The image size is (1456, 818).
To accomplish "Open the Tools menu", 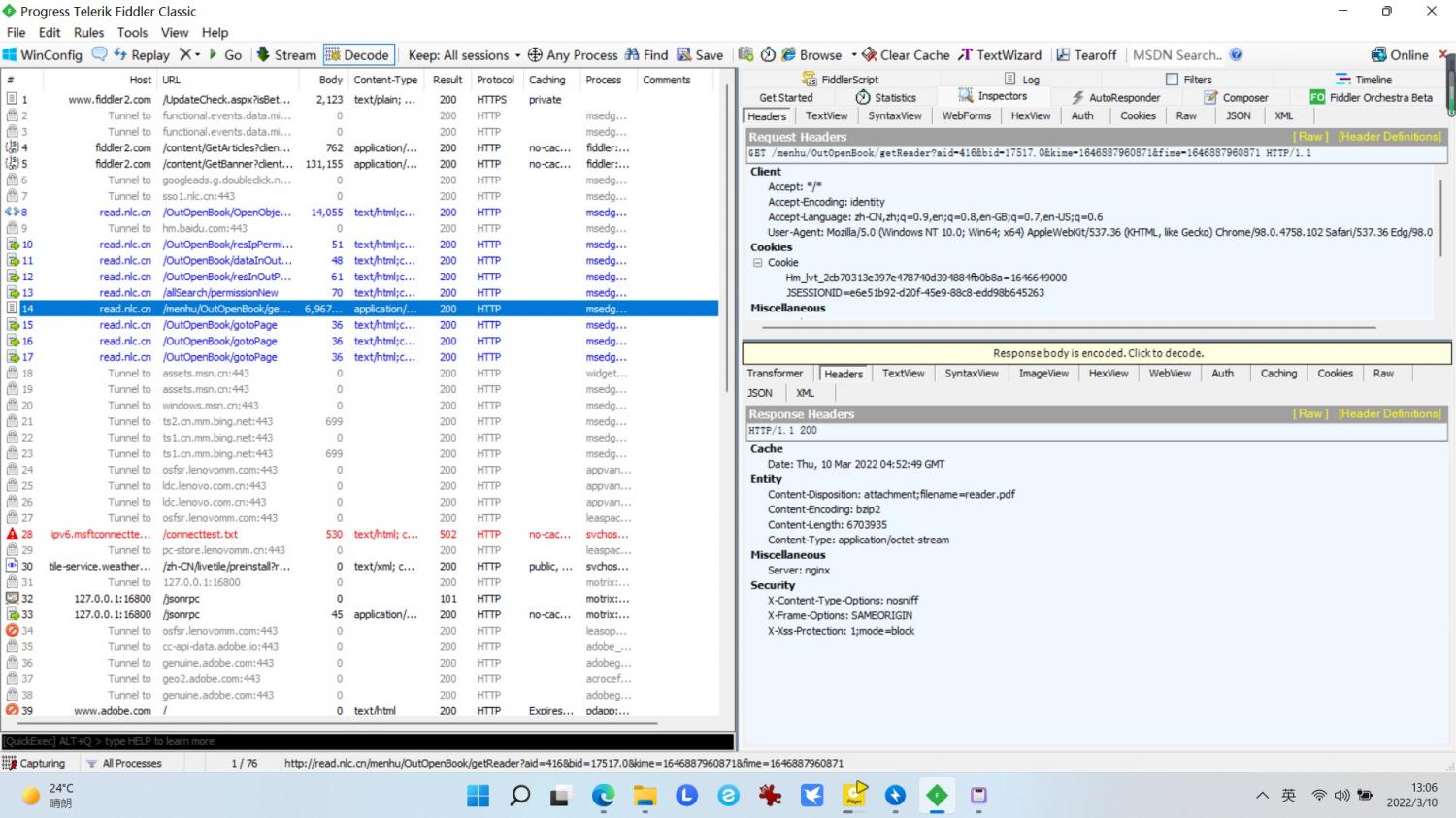I will pos(132,32).
